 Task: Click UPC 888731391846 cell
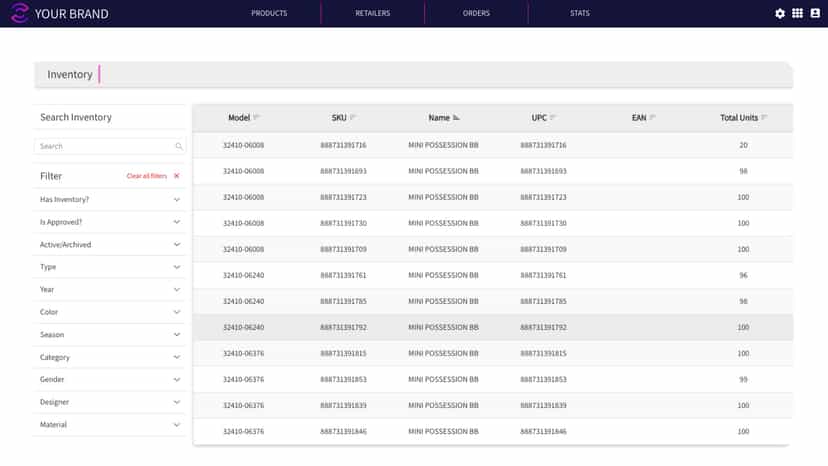[x=543, y=432]
